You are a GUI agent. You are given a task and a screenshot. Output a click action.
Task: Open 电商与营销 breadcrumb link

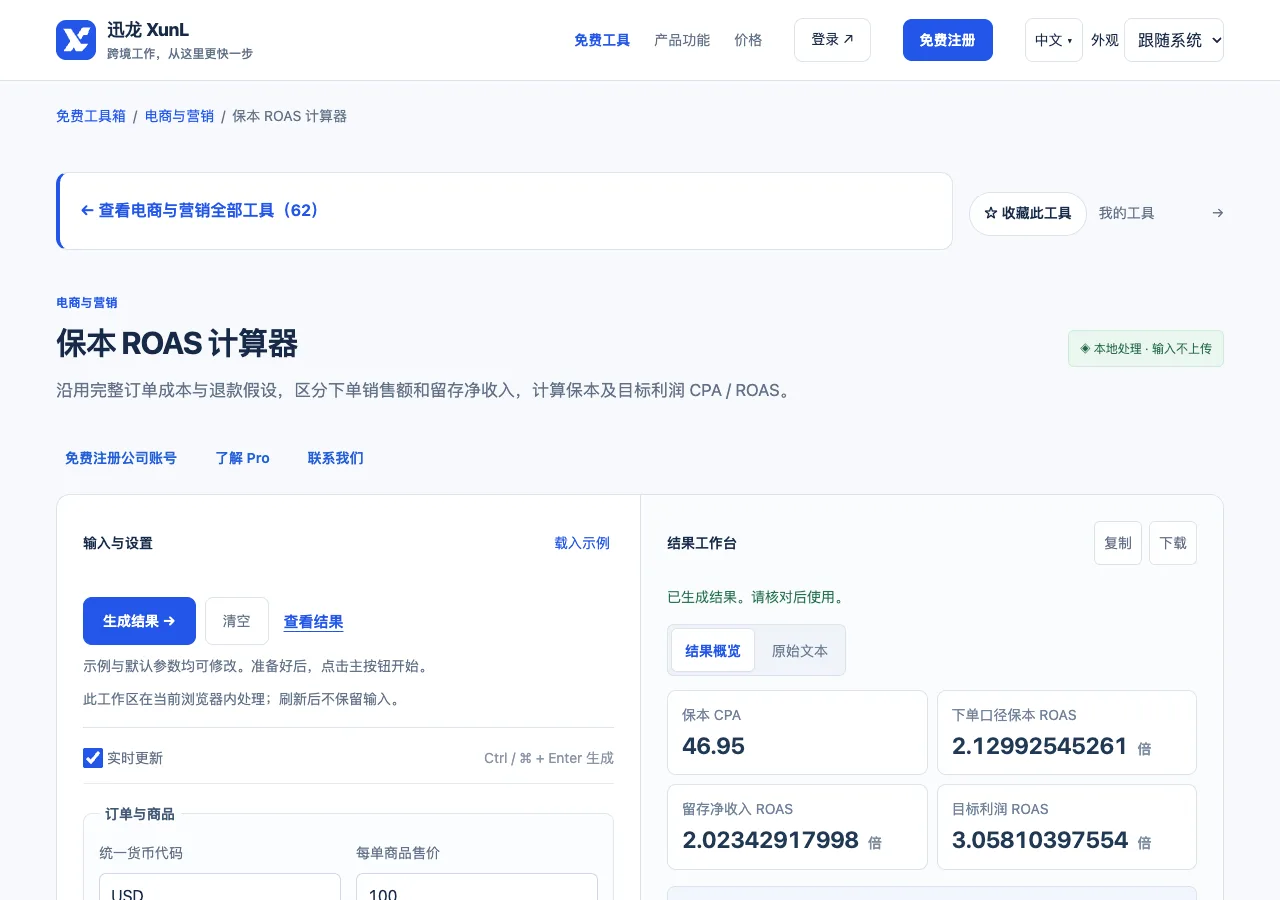tap(179, 116)
